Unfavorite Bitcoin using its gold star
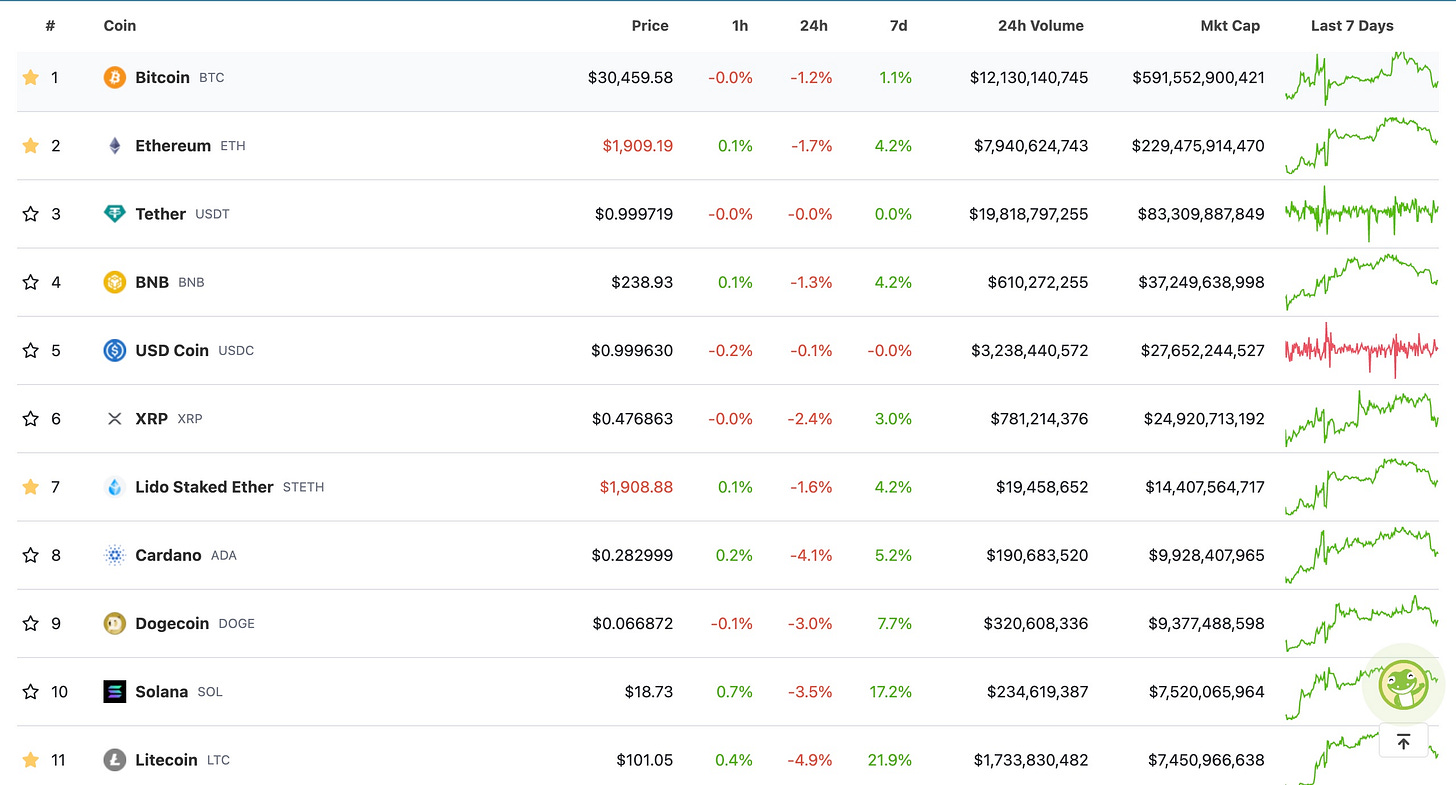The image size is (1456, 785). click(31, 77)
